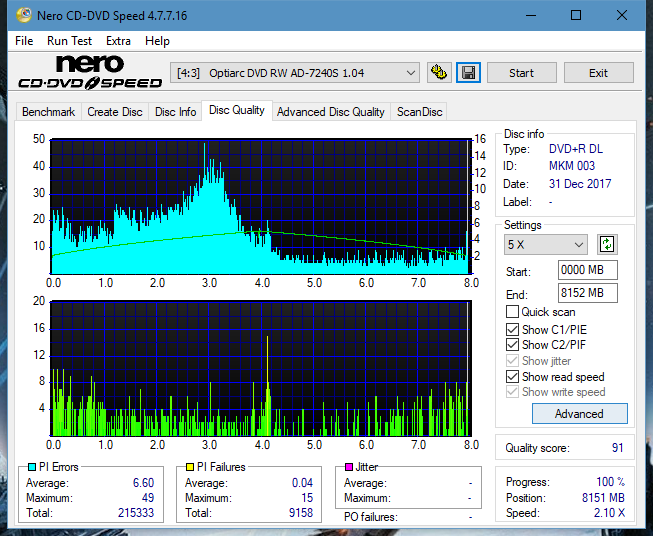Image resolution: width=653 pixels, height=536 pixels.
Task: Switch to Advanced Disc Quality tab
Action: click(331, 112)
